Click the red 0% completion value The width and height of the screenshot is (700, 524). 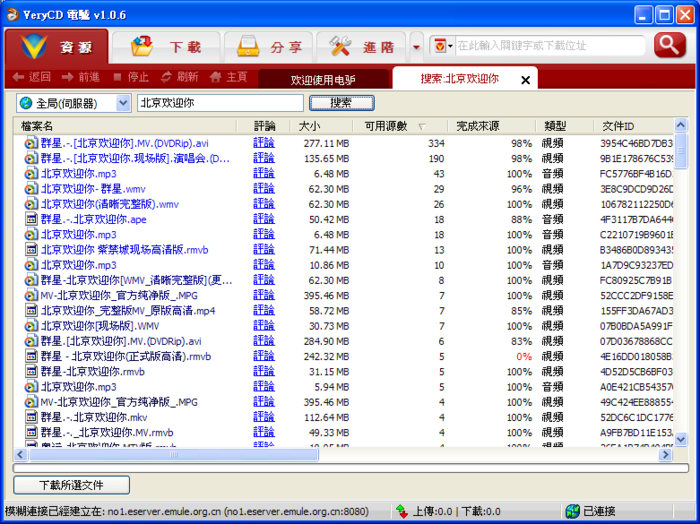(524, 357)
